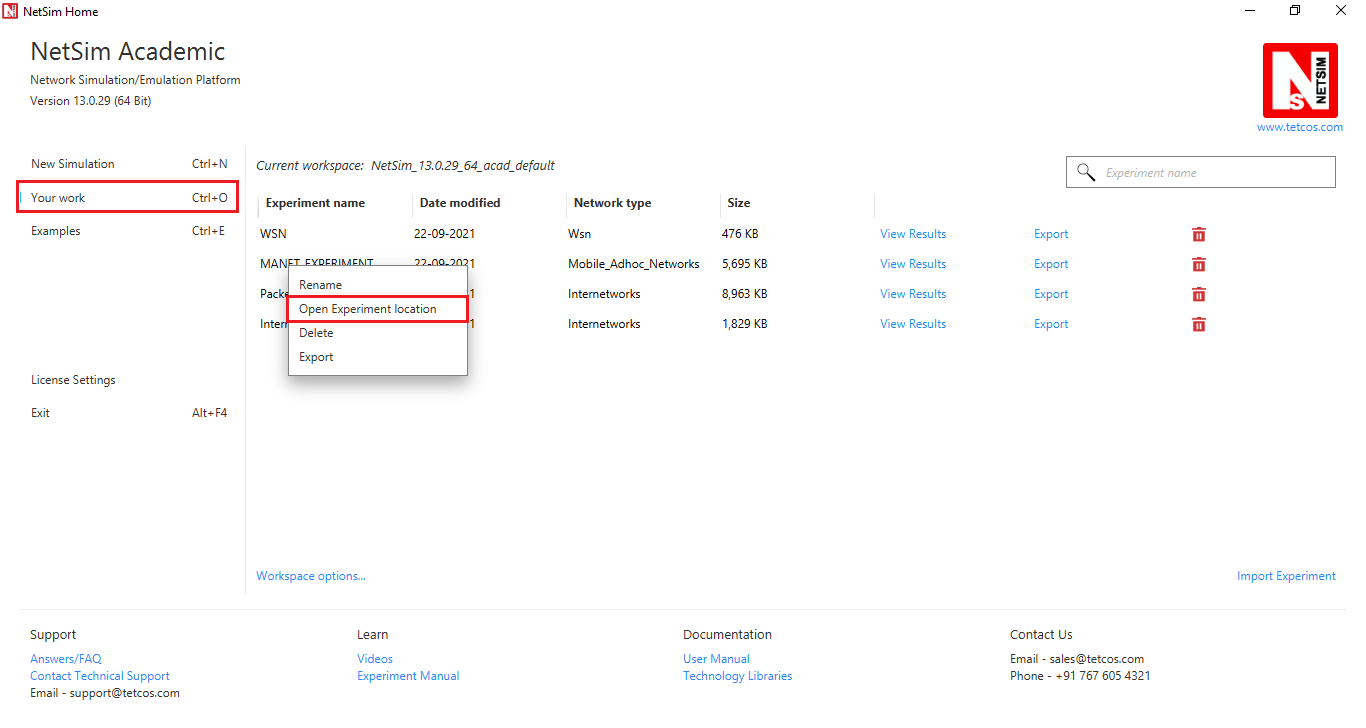Sort by the Experiment name column header
This screenshot has width=1366, height=728.
pyautogui.click(x=315, y=203)
